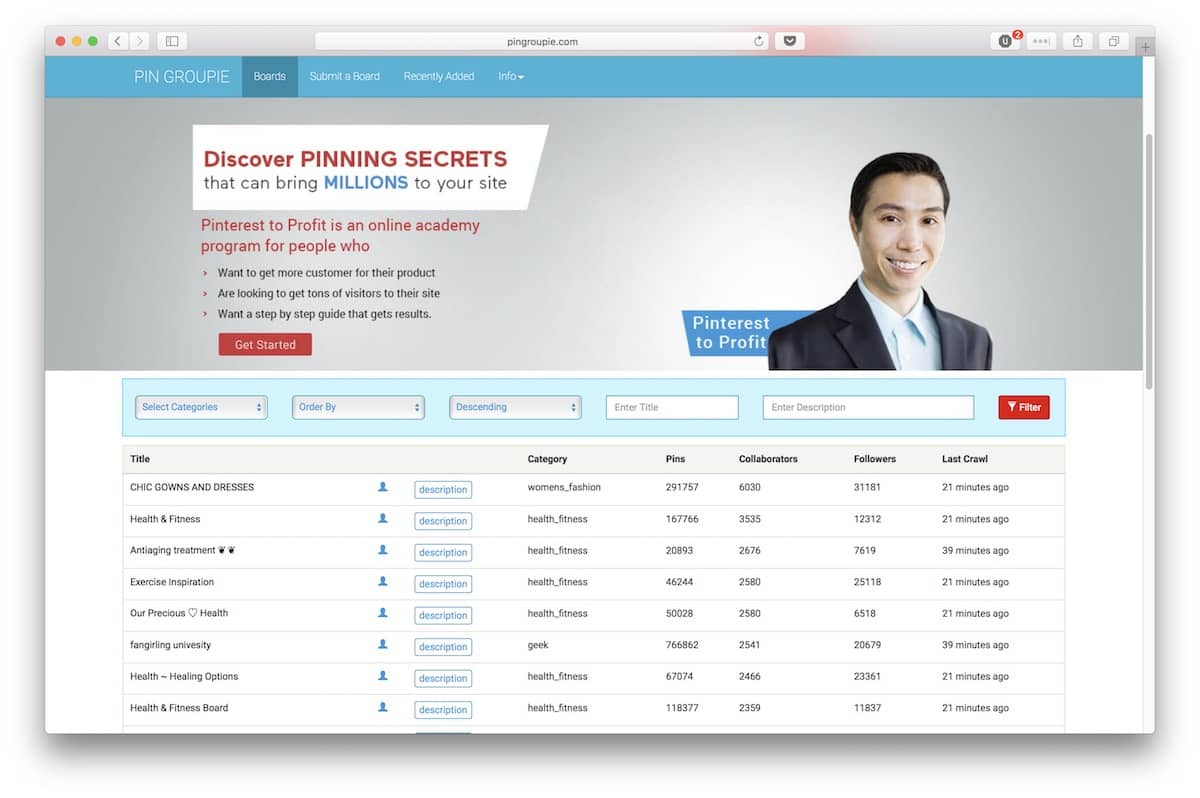Toggle the Safari sidebar icon
The height and width of the screenshot is (798, 1200).
172,41
